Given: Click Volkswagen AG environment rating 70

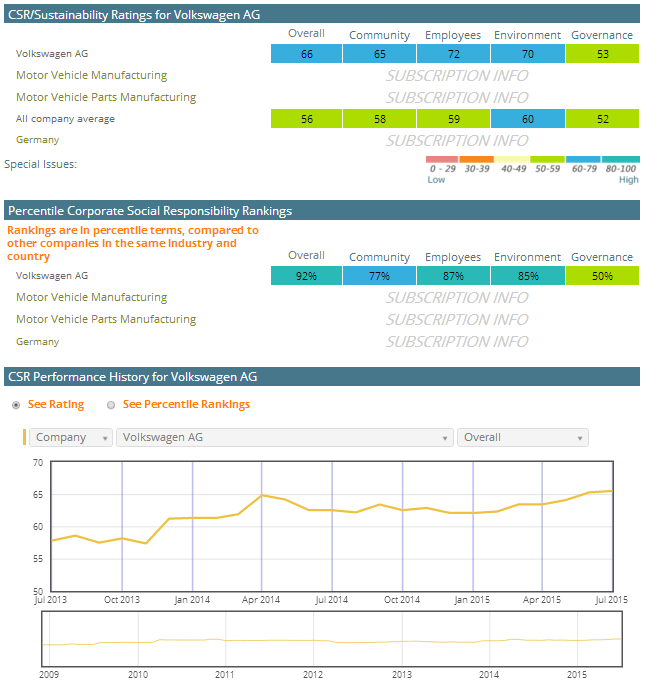Looking at the screenshot, I should coord(528,54).
